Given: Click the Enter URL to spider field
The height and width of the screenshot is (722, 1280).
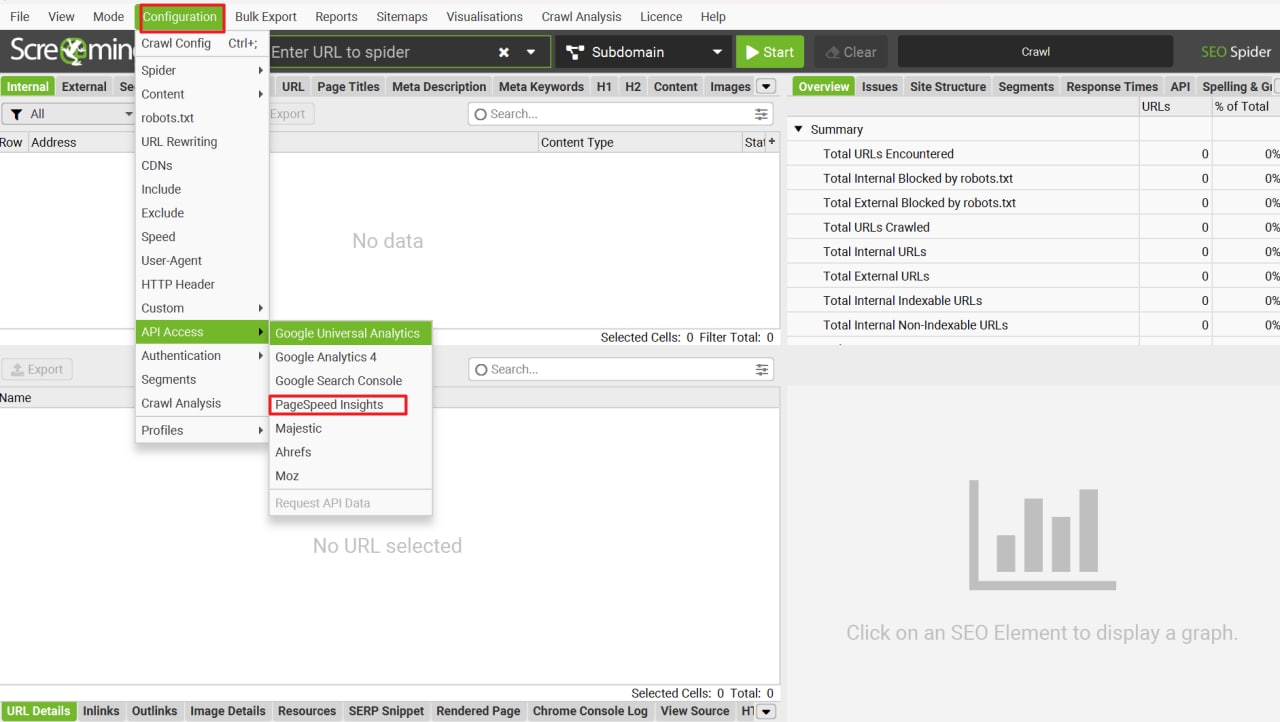Looking at the screenshot, I should pyautogui.click(x=380, y=52).
